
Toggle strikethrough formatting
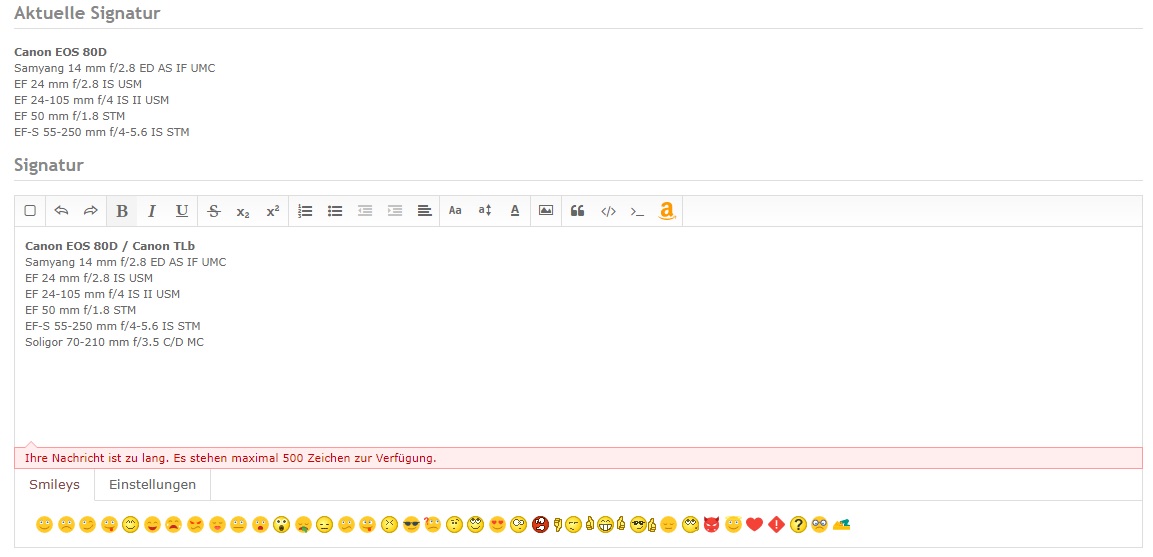214,211
